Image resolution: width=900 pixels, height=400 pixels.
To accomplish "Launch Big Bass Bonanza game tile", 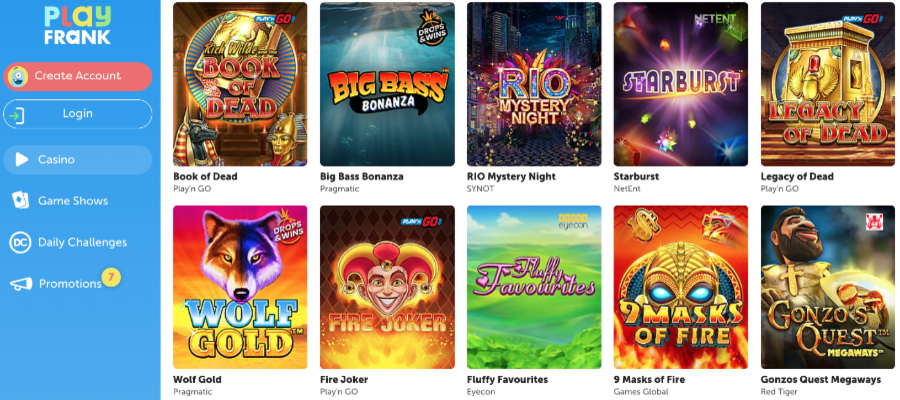I will 387,84.
